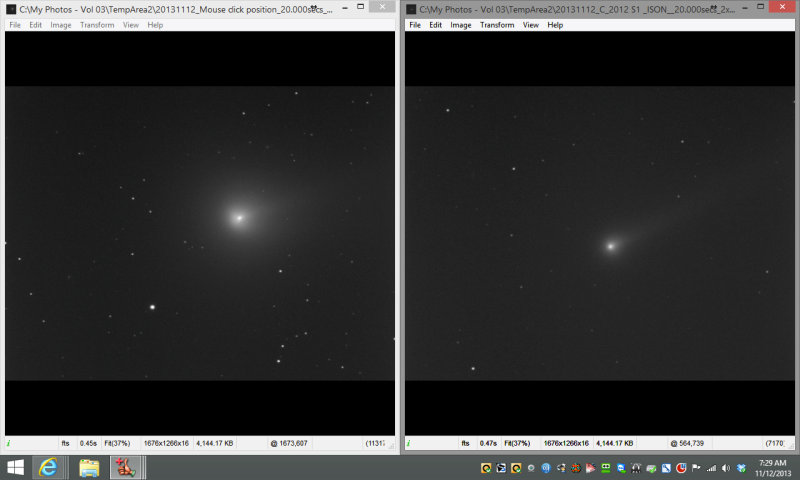
Task: Click the comet ISON nucleus in the right window image
Action: 611,246
